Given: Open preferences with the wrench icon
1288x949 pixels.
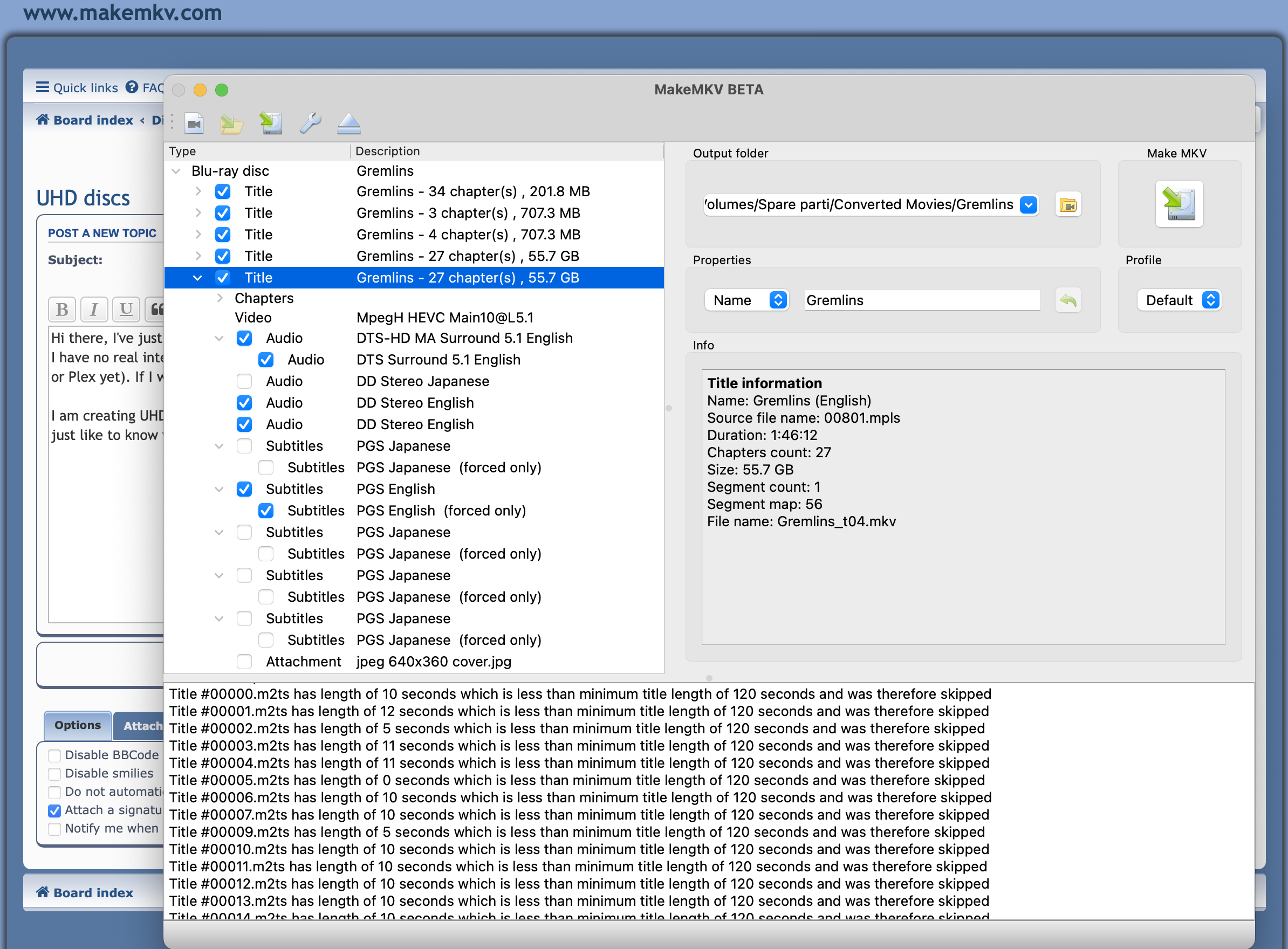Looking at the screenshot, I should point(310,123).
